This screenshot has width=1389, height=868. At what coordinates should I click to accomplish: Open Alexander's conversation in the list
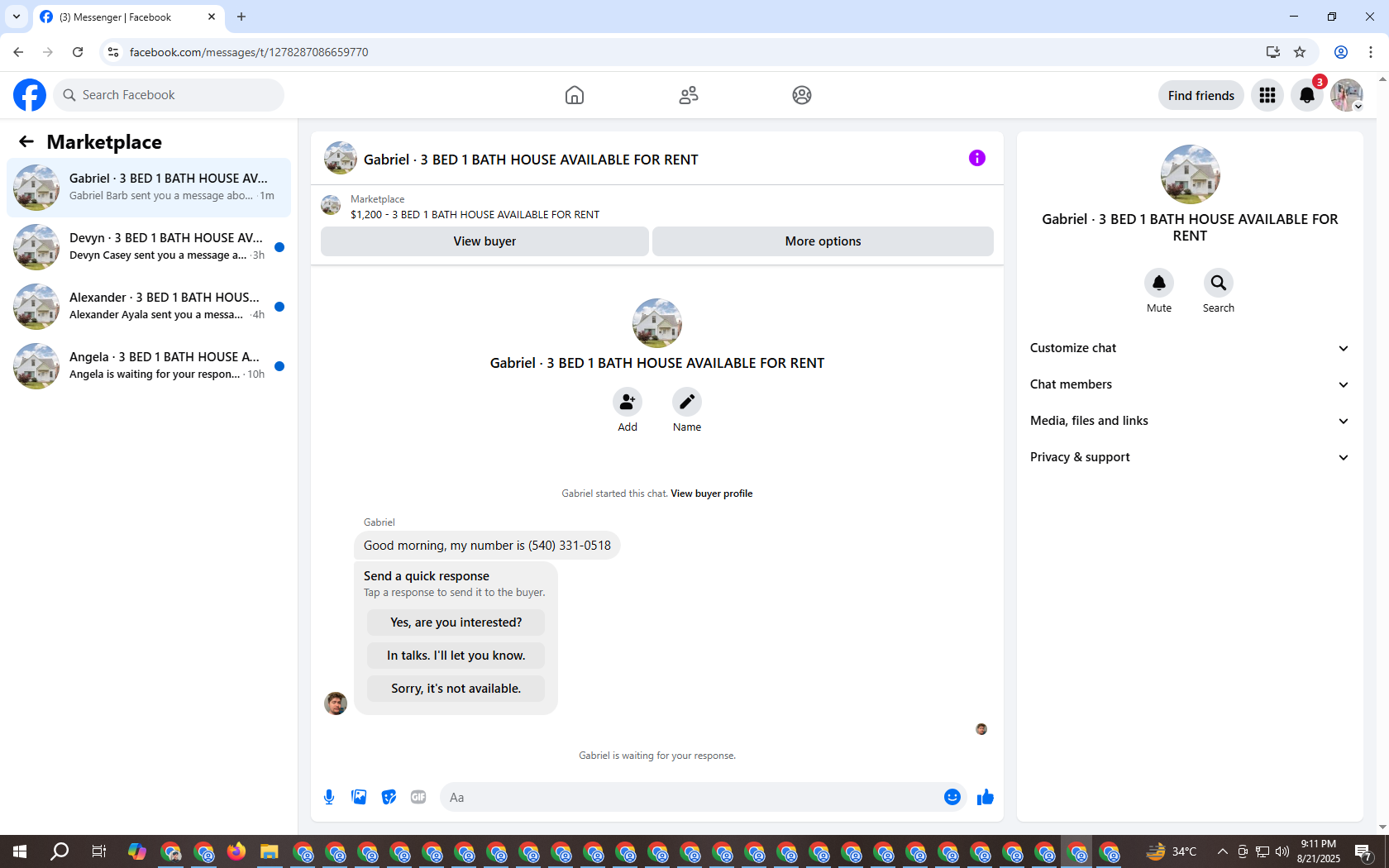point(149,307)
